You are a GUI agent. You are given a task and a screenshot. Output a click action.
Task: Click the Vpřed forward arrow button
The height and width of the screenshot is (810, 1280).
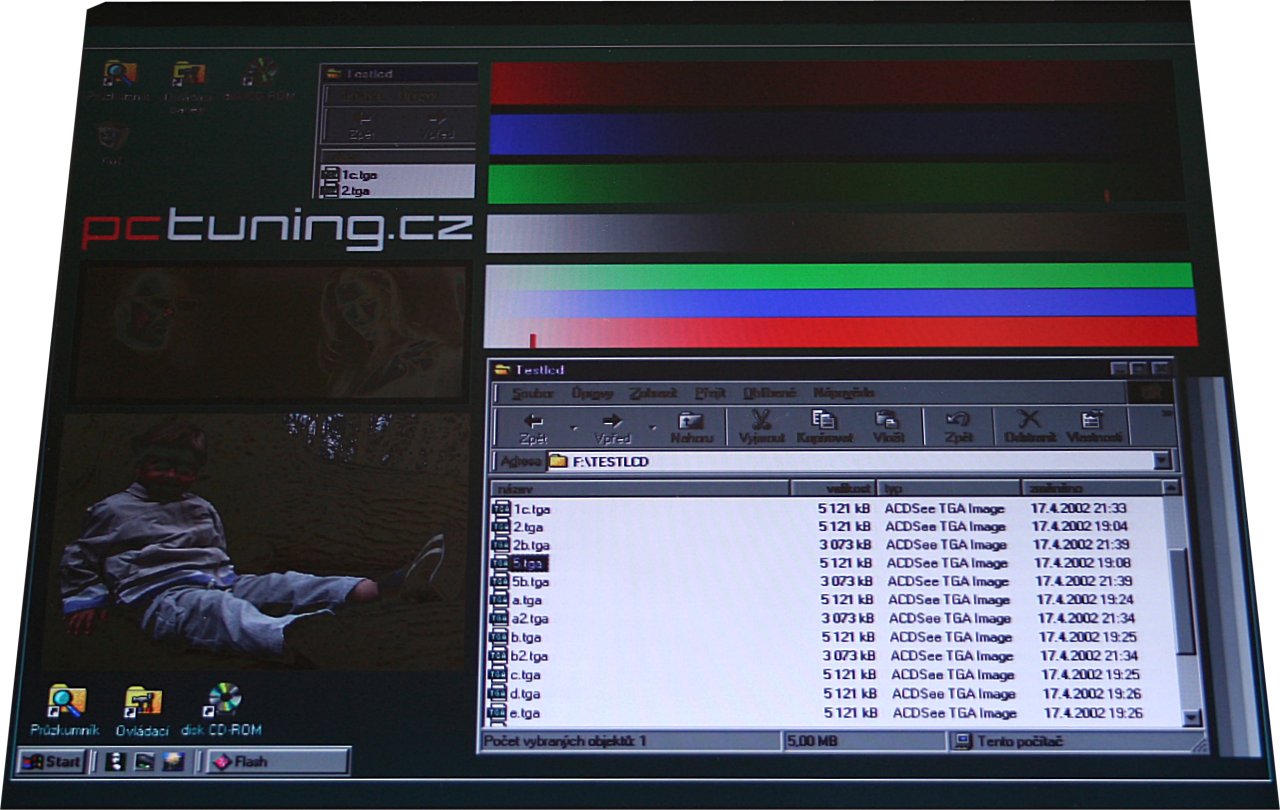click(612, 428)
